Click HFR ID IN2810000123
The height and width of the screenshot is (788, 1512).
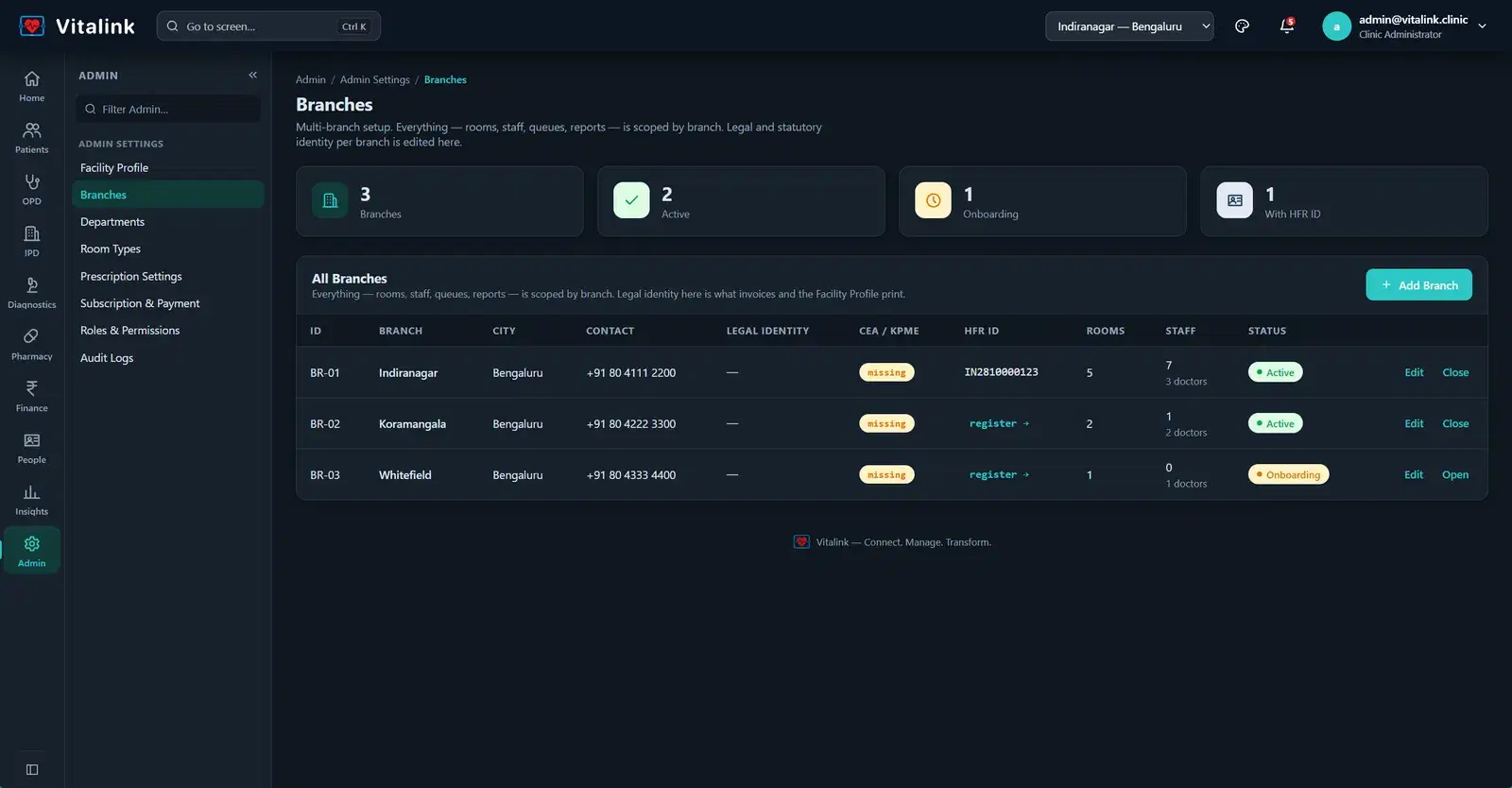(x=1001, y=372)
